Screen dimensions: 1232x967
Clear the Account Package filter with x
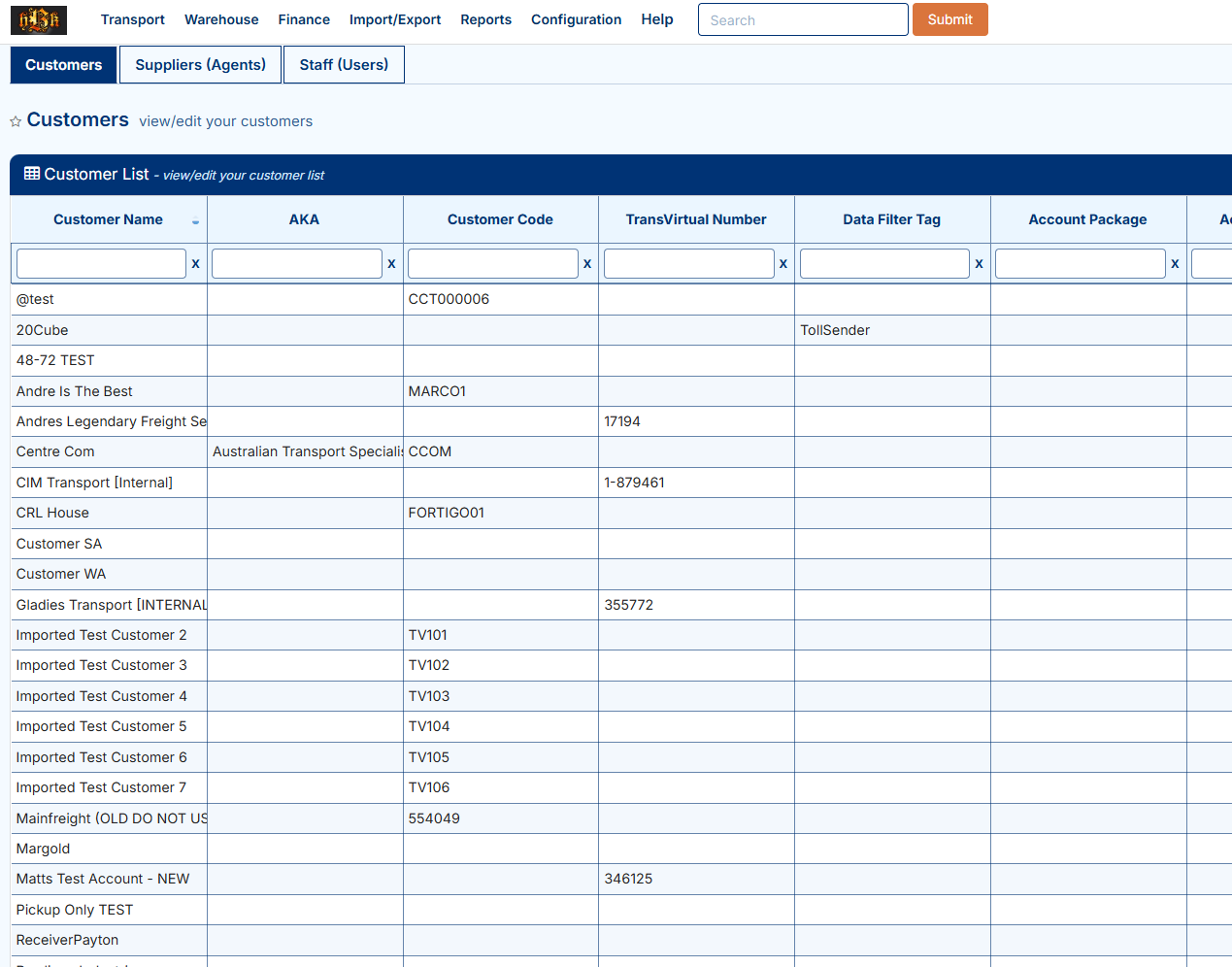(x=1175, y=263)
